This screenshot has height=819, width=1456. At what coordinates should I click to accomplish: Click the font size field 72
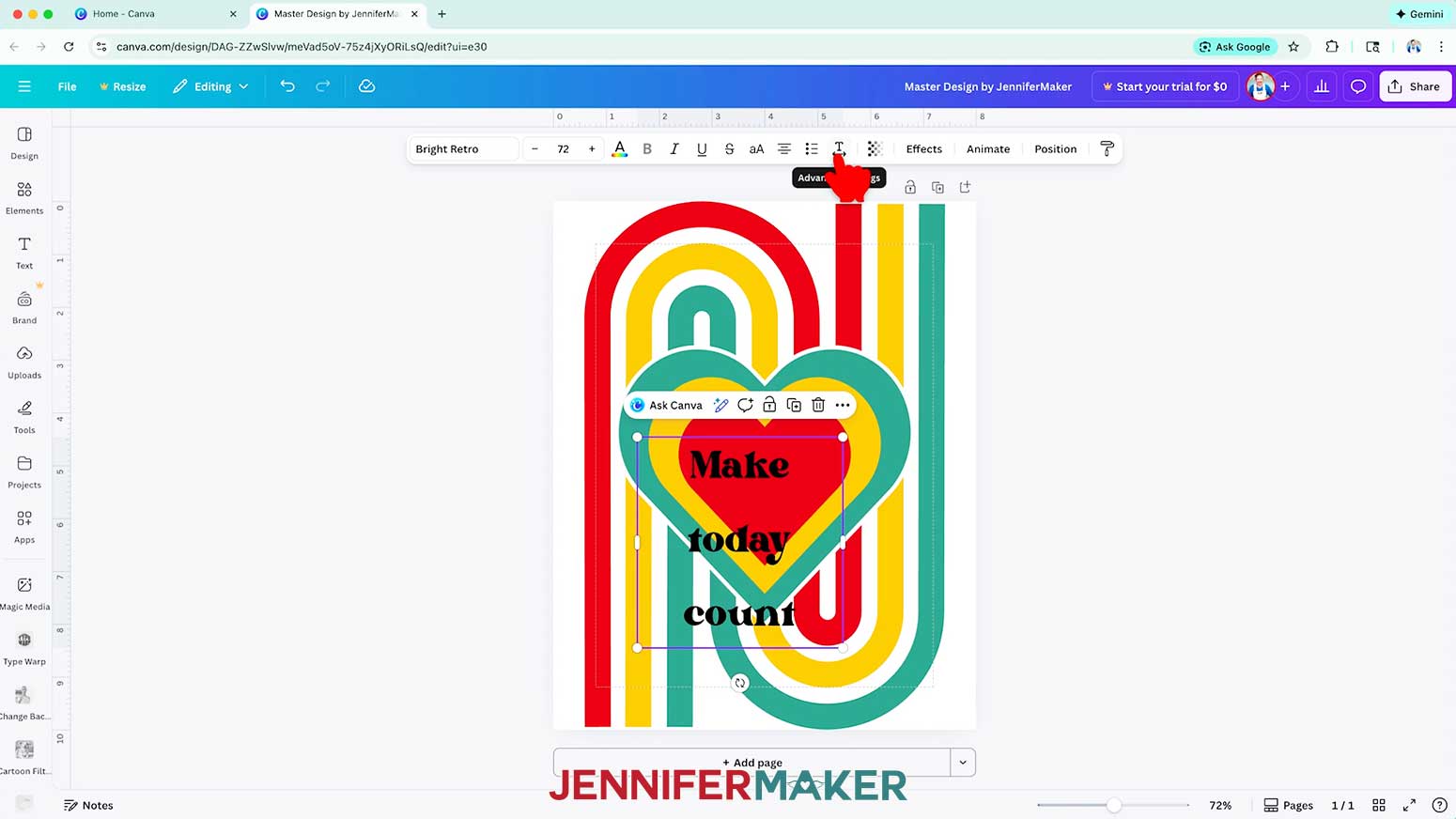point(564,149)
